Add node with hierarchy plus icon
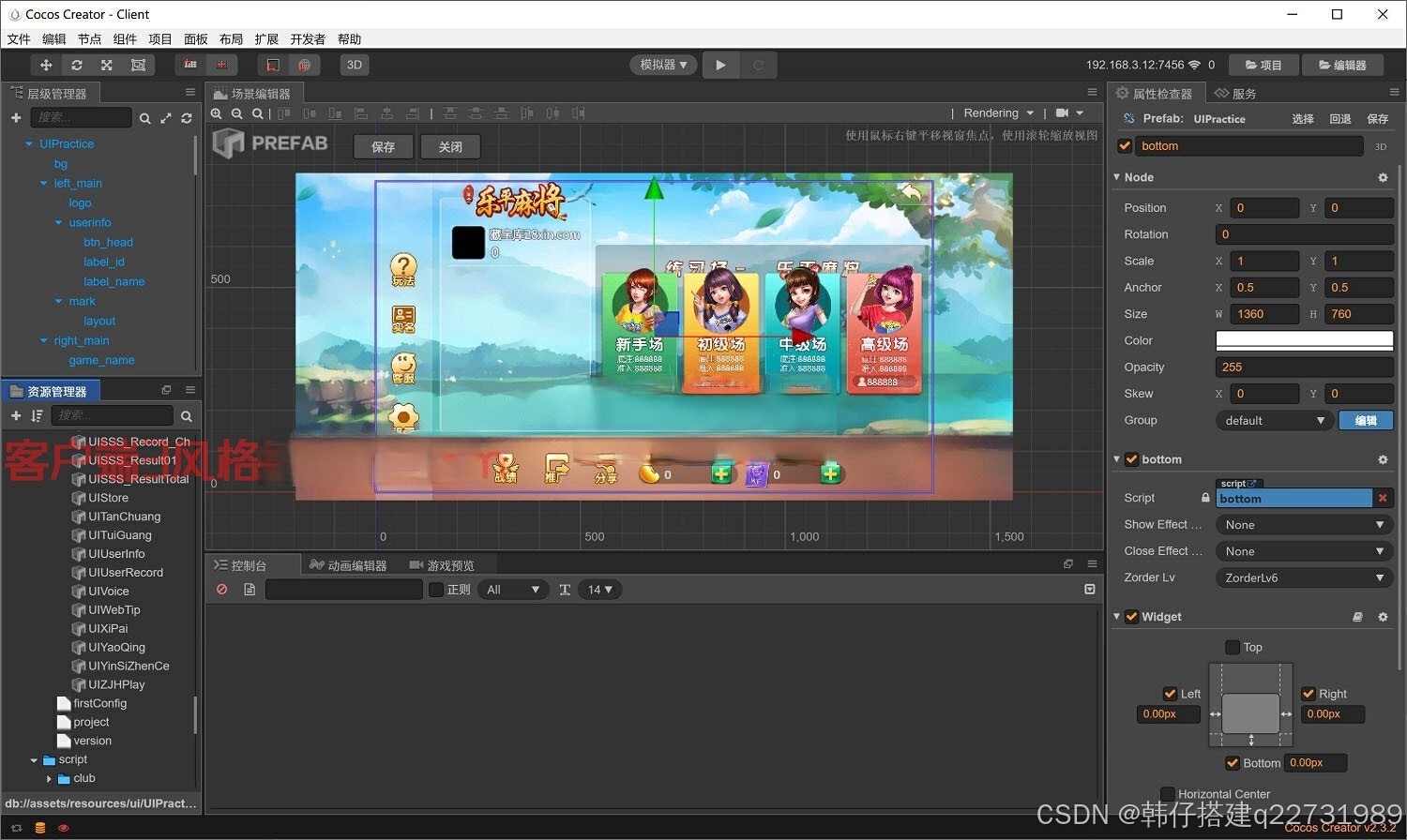Viewport: 1407px width, 840px height. click(x=16, y=117)
